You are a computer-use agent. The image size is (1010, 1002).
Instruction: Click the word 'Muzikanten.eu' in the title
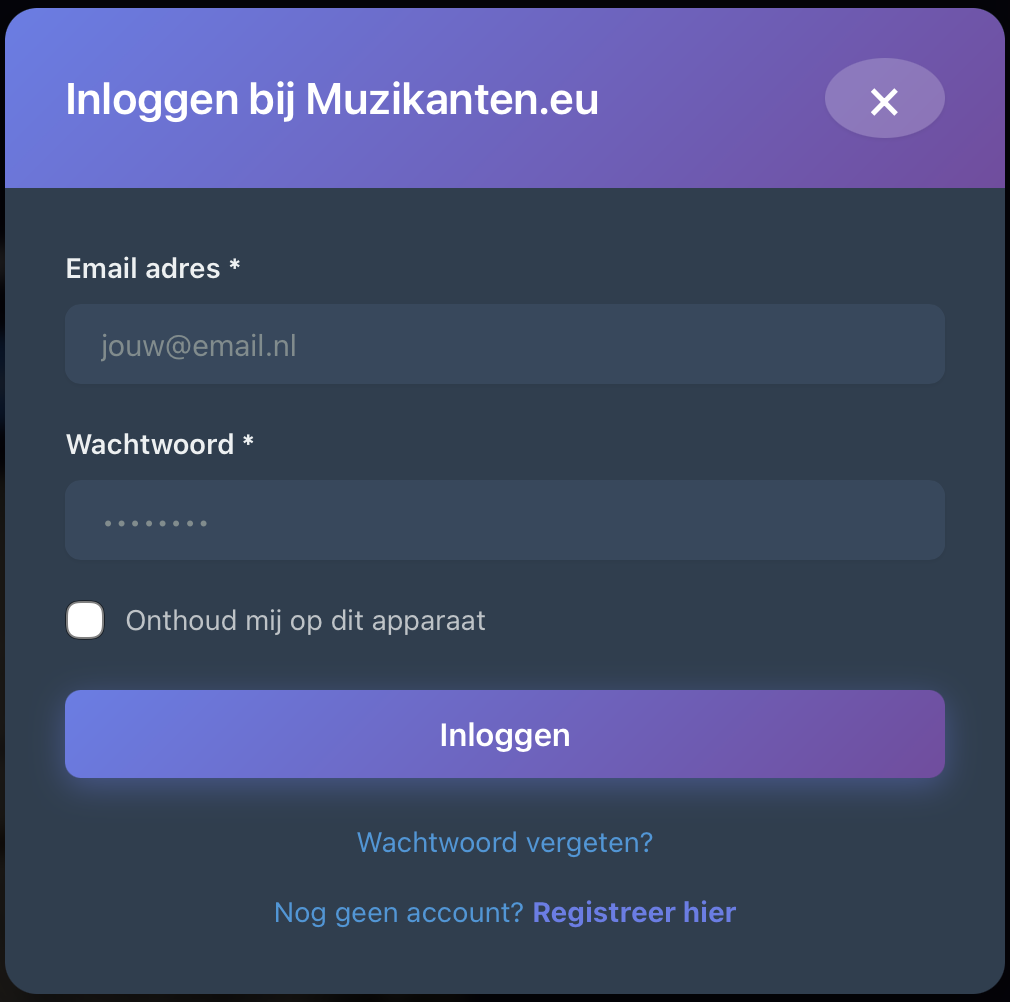[x=452, y=100]
